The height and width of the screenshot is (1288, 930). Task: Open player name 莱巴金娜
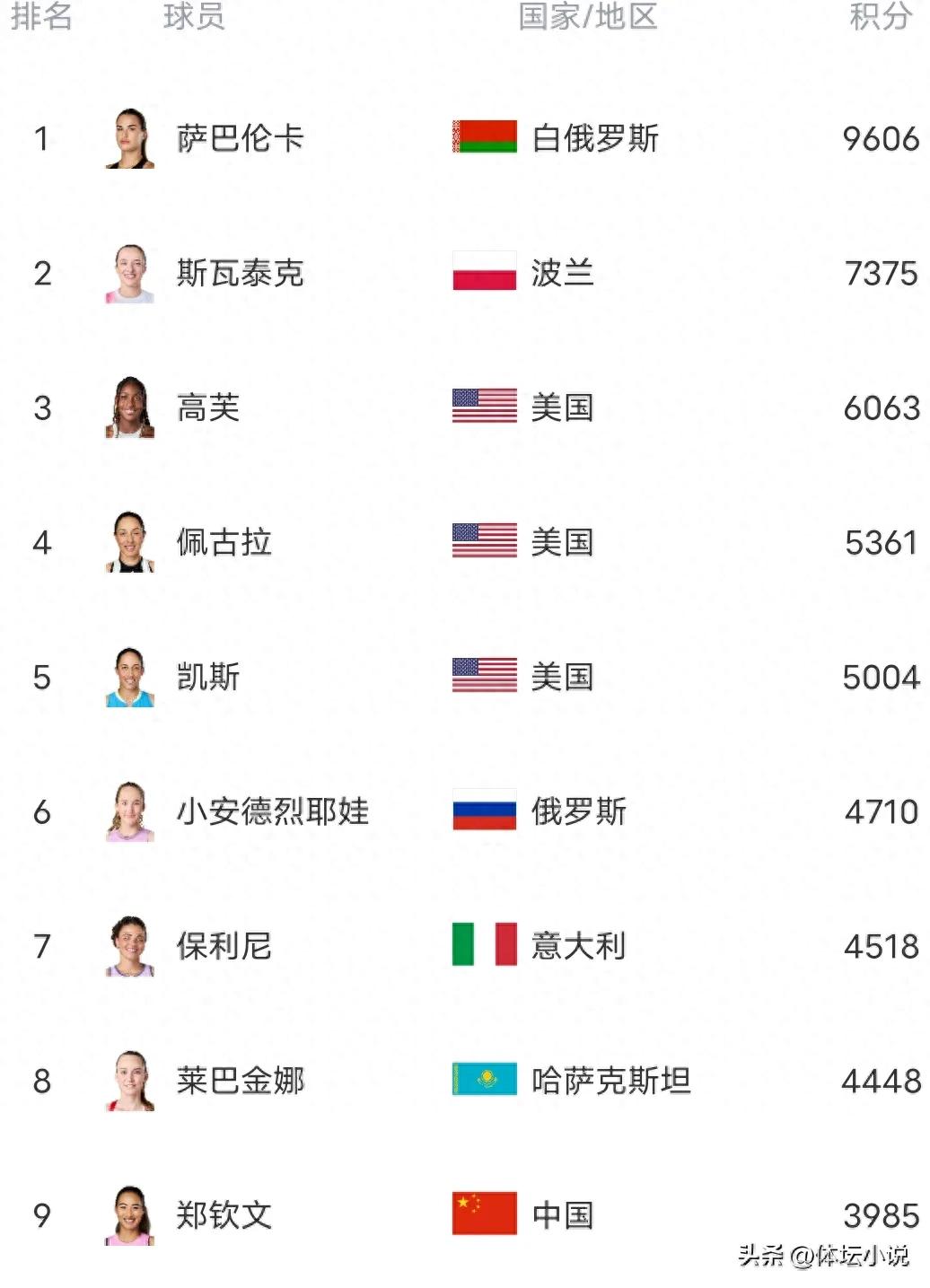[240, 1081]
